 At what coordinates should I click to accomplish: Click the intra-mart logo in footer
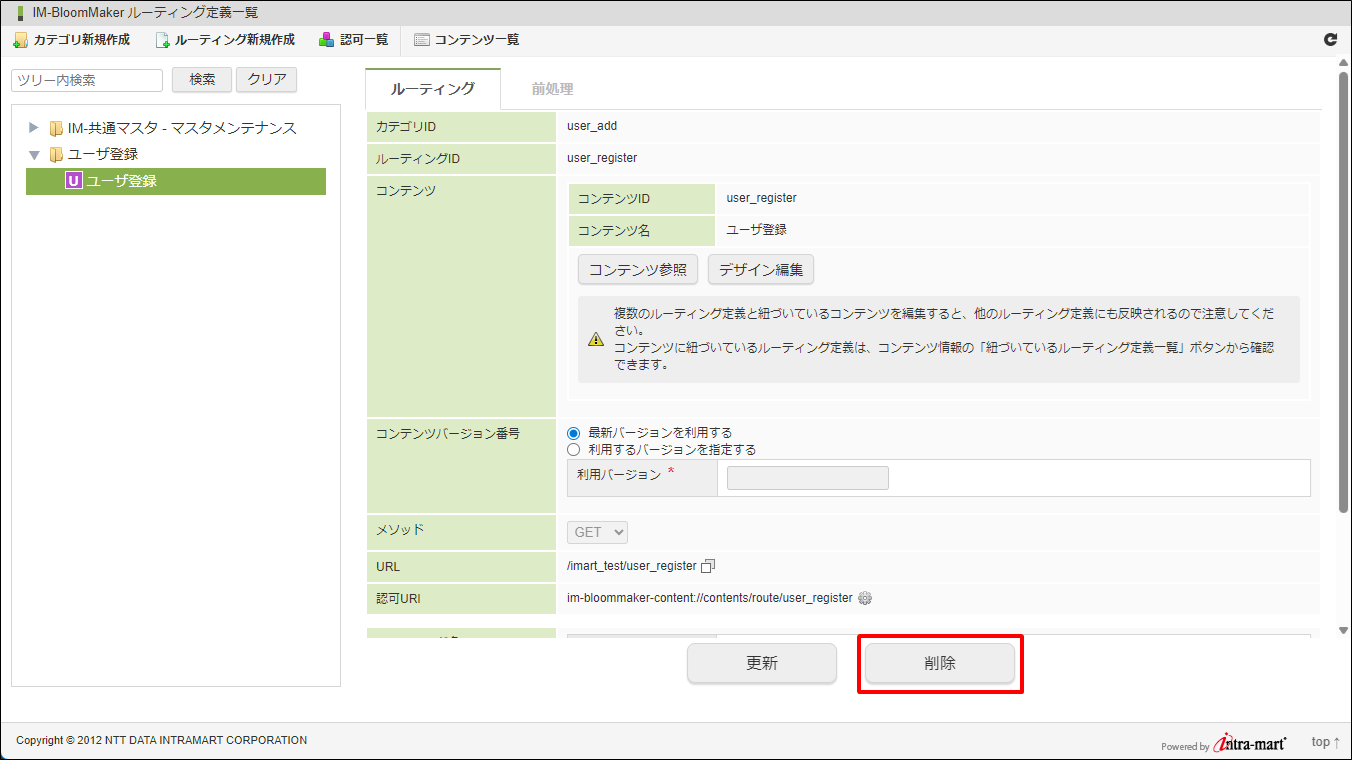(1250, 743)
